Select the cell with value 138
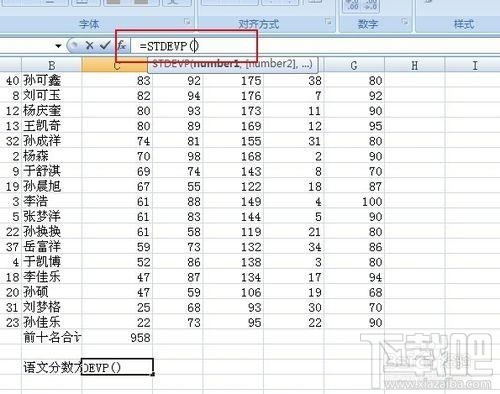This screenshot has width=500, height=394. tap(233, 262)
